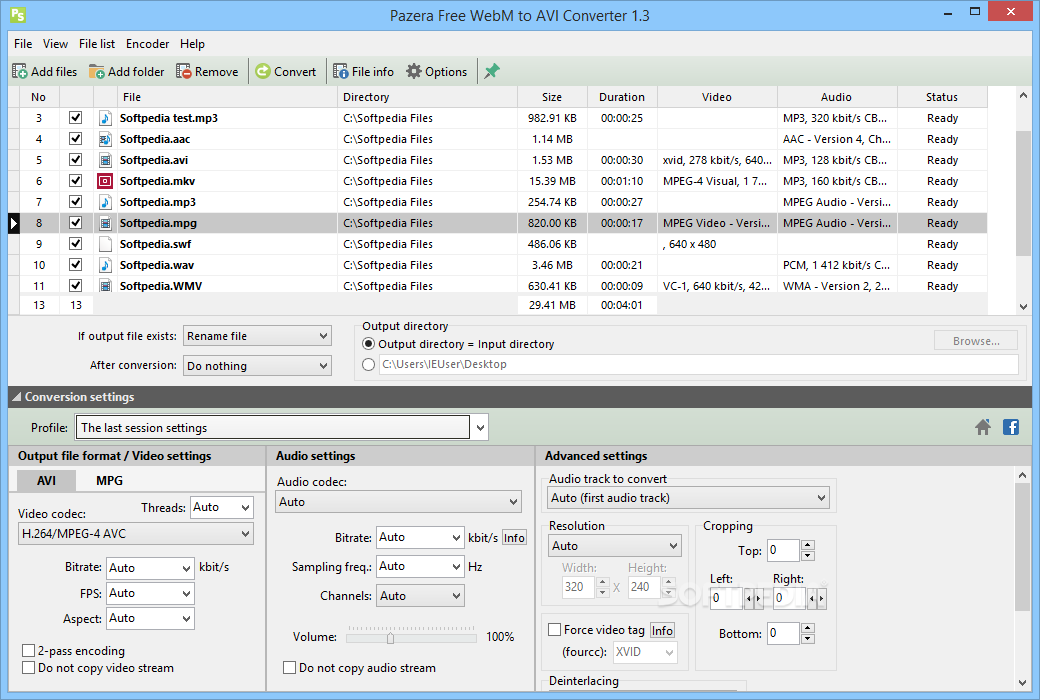Sort file list by Status column header
This screenshot has width=1040, height=700.
(x=942, y=97)
